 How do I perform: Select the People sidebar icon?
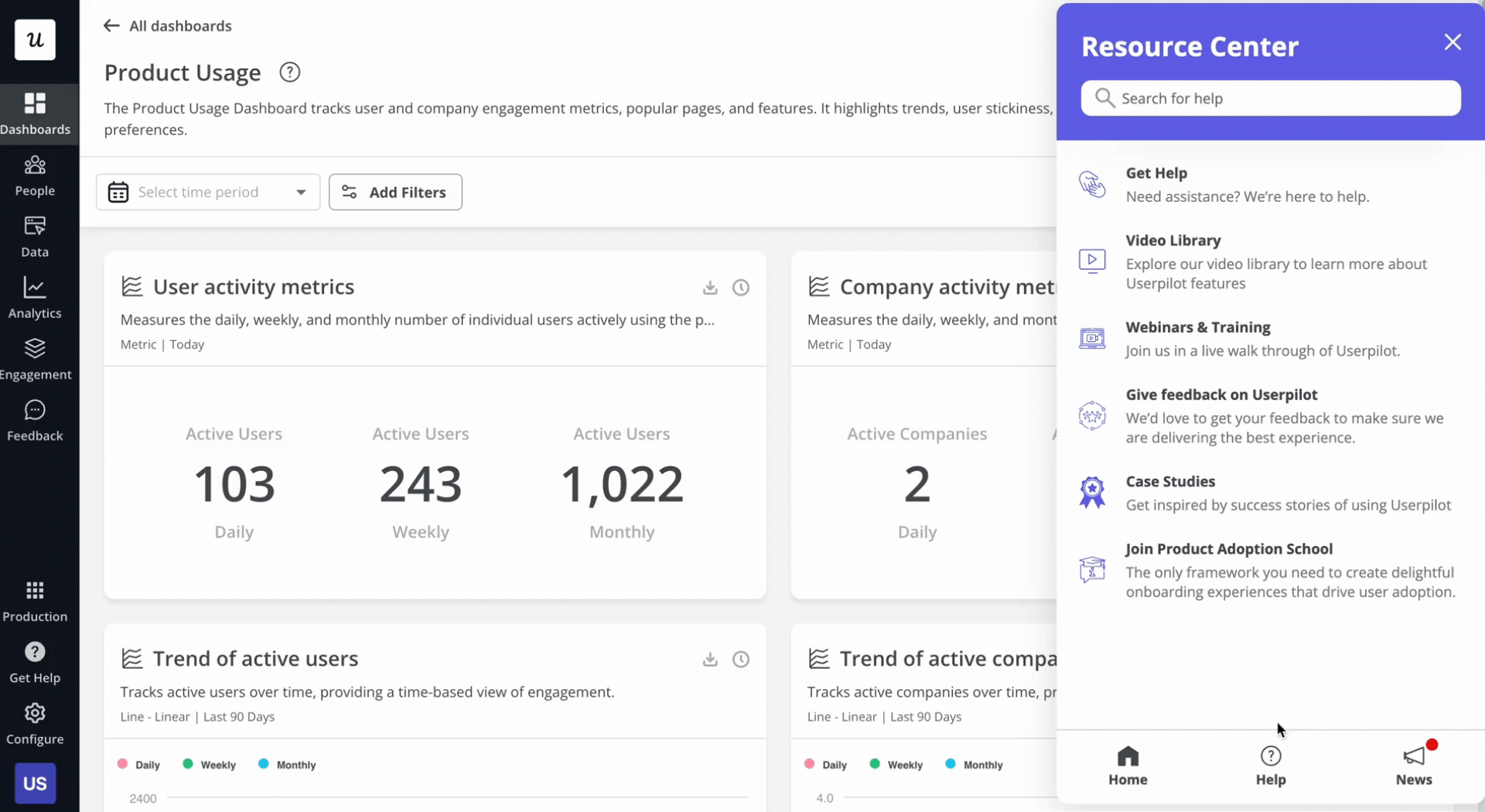(x=35, y=175)
